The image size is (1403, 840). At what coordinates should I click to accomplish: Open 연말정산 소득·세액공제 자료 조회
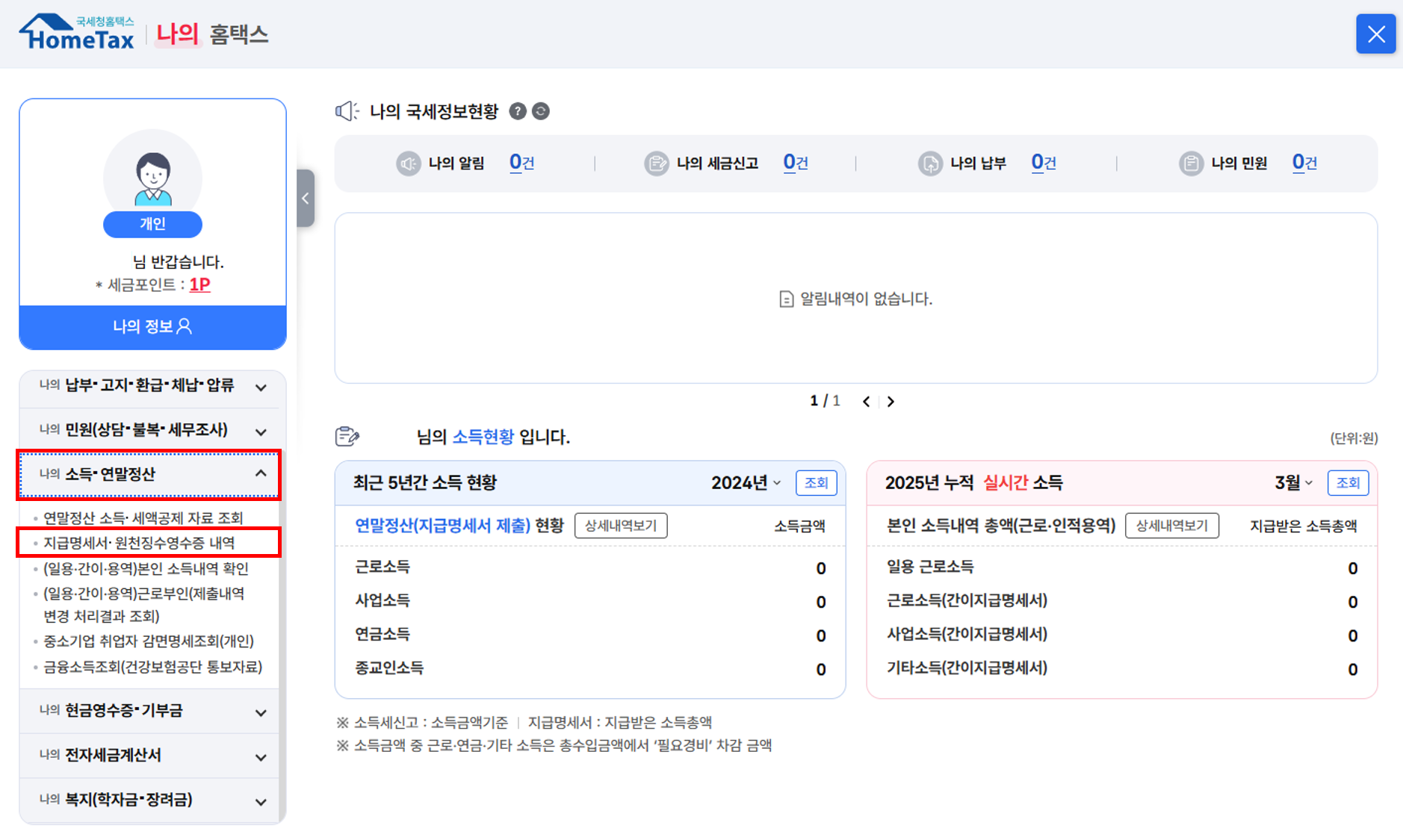tap(143, 517)
